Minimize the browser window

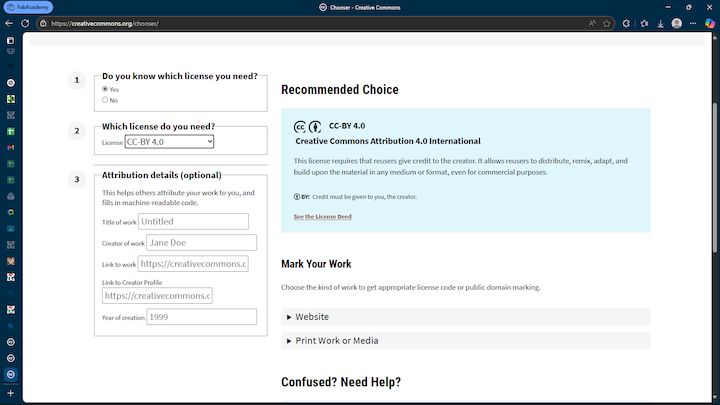point(668,7)
